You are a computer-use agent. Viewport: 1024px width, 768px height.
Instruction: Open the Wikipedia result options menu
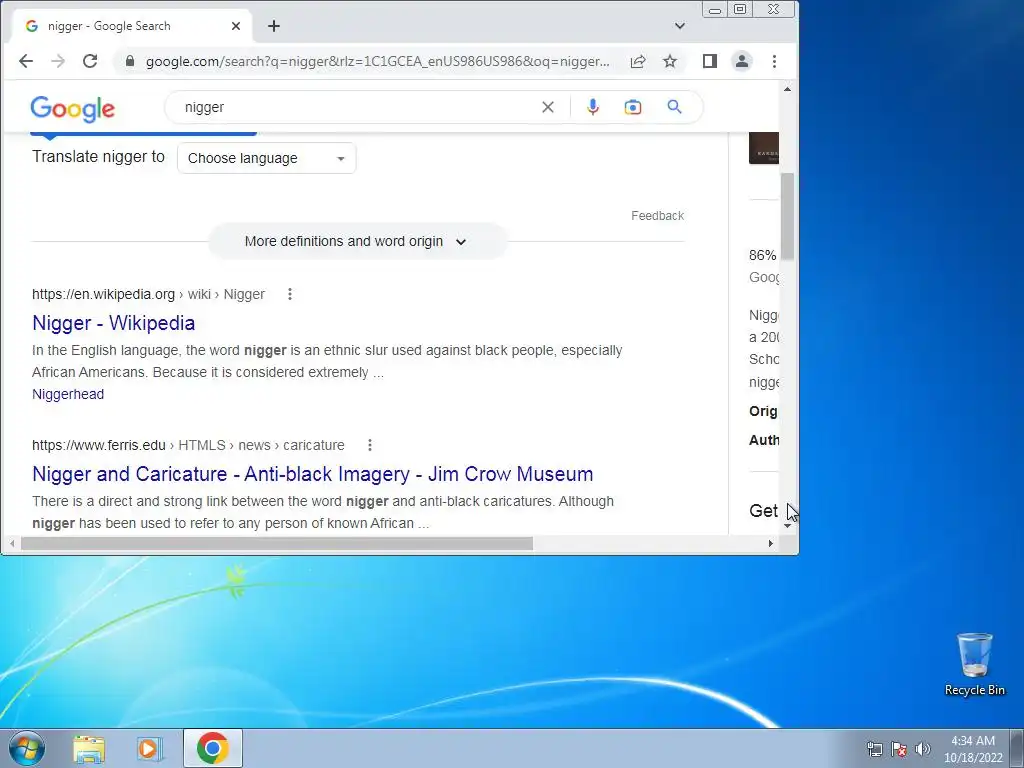(x=290, y=295)
